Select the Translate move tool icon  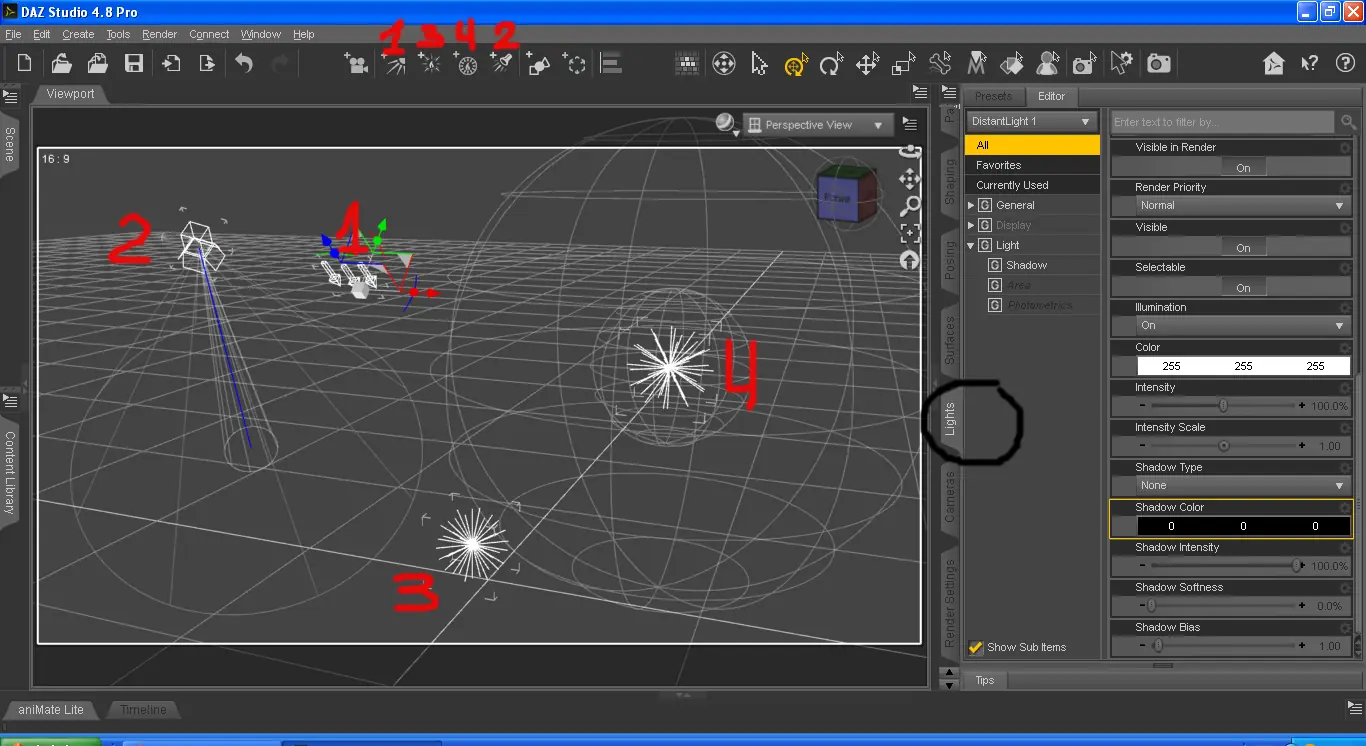(867, 65)
